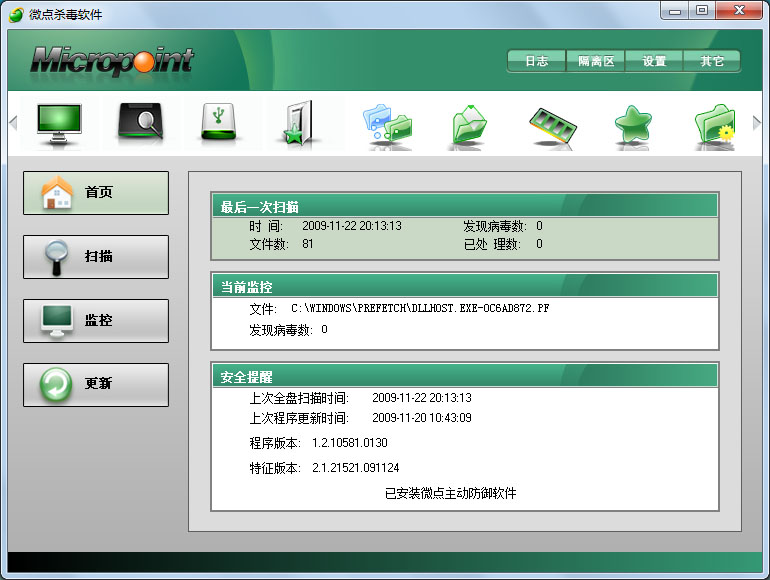Select the 最后一次扫描 panel header
Screen dimensions: 770x580
click(465, 206)
